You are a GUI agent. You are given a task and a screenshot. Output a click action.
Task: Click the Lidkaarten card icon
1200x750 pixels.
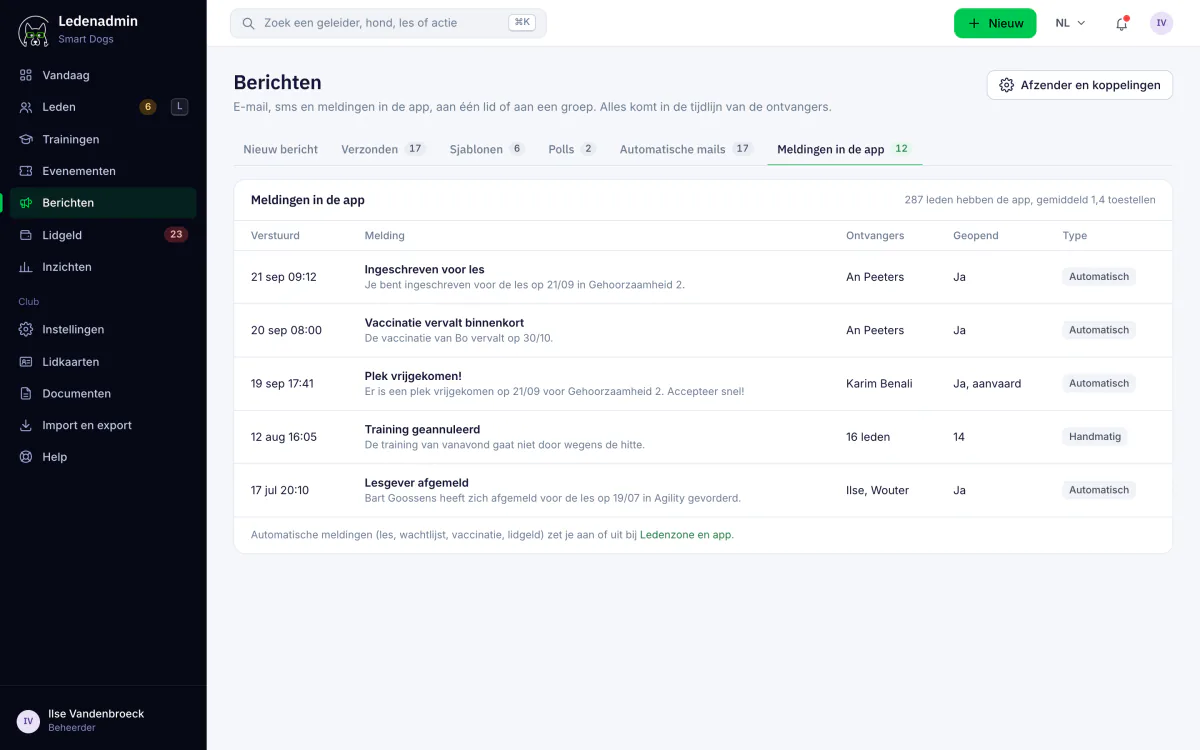[26, 361]
